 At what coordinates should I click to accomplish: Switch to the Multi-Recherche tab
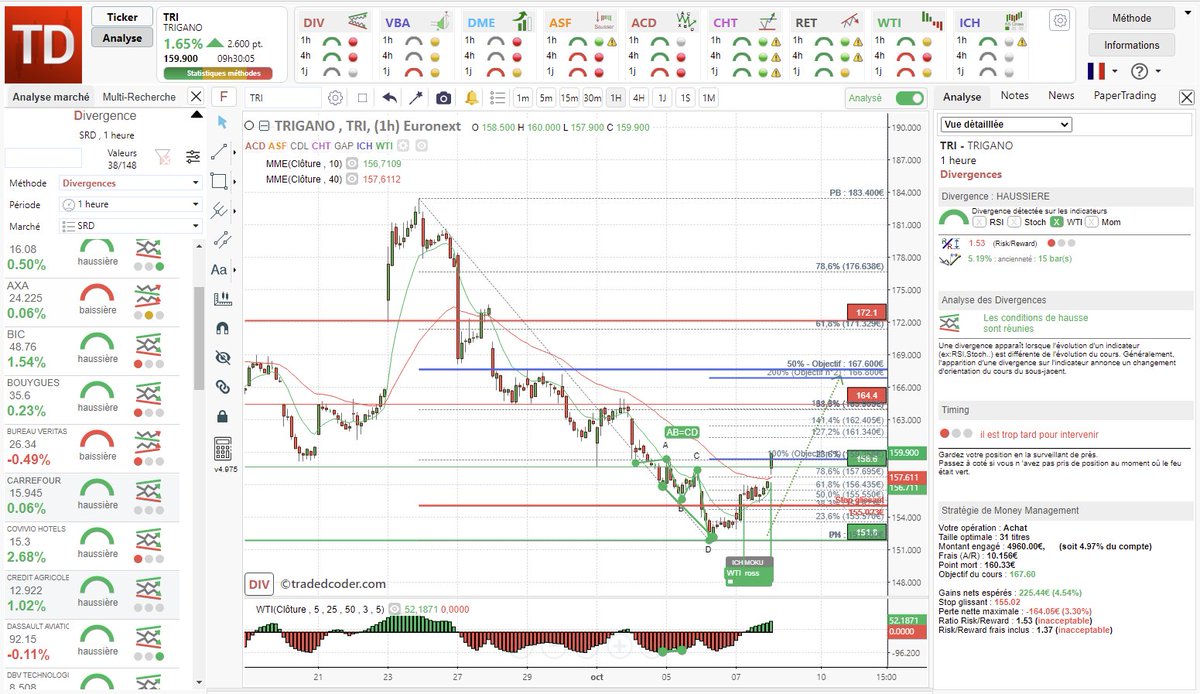click(138, 97)
